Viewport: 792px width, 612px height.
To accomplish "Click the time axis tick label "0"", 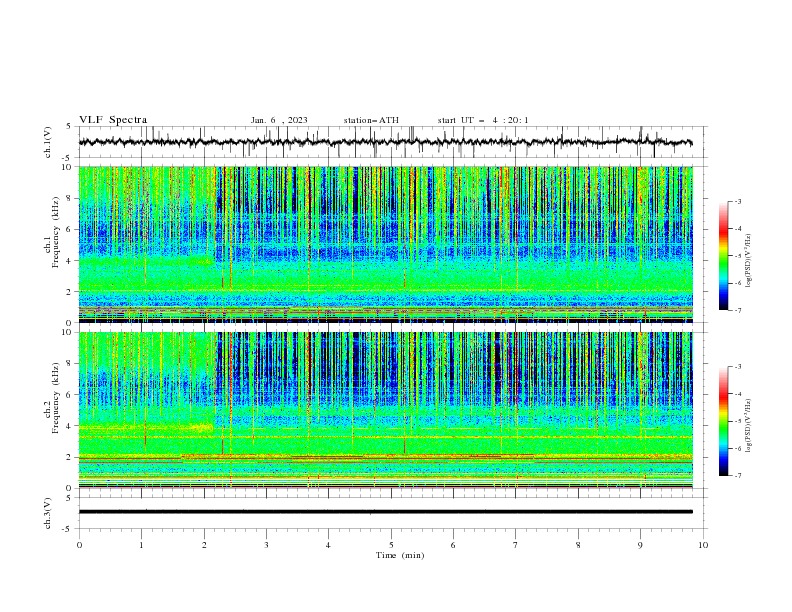I will [79, 545].
